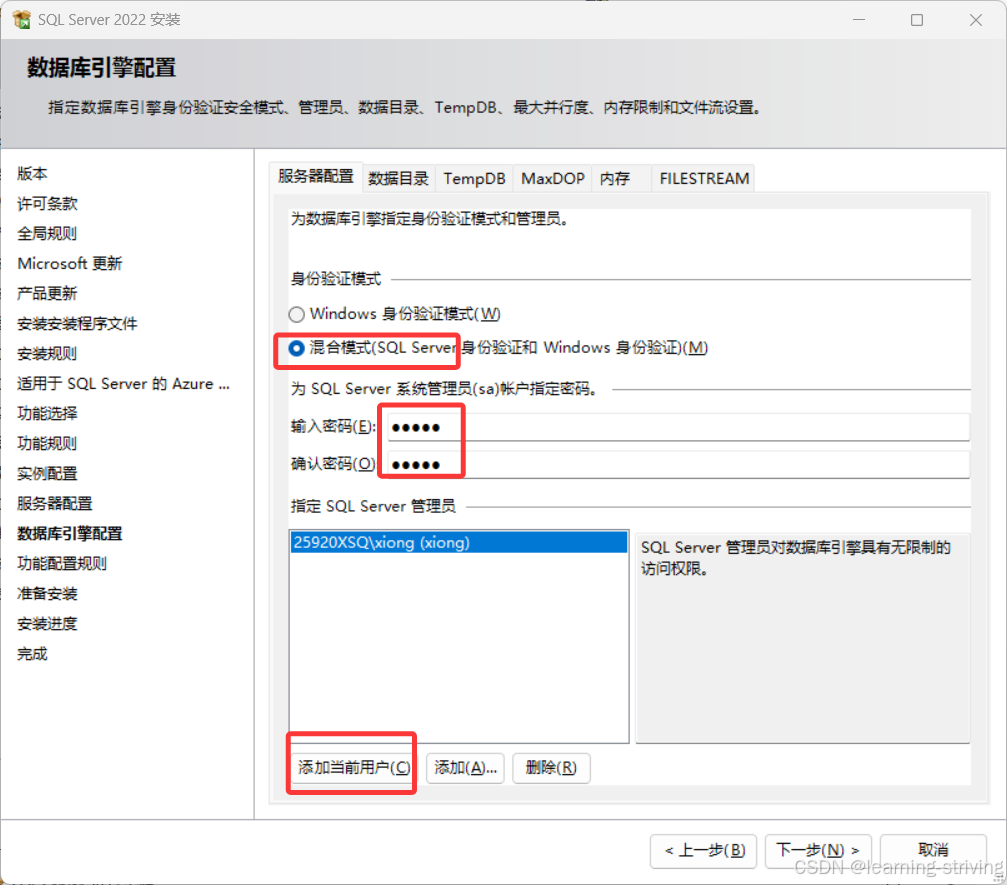Click 安装安装程序文件 step in sidebar
This screenshot has width=1007, height=885.
coord(77,324)
